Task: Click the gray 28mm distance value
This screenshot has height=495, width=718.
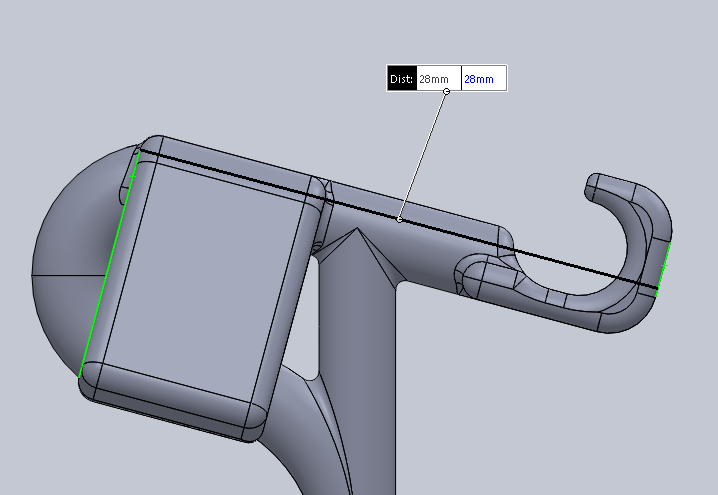Action: tap(434, 79)
